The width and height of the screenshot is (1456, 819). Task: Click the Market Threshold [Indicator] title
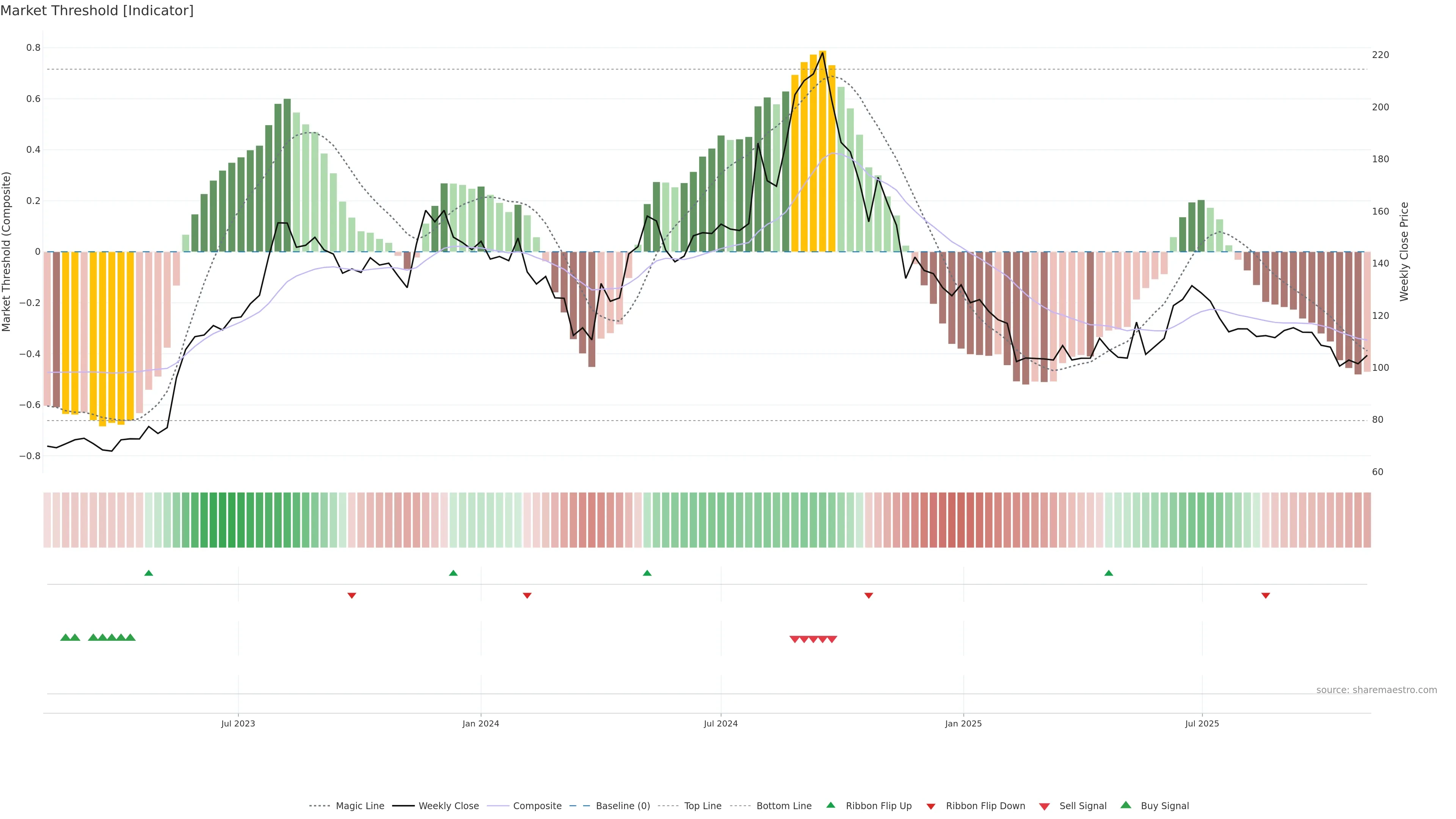pos(97,11)
